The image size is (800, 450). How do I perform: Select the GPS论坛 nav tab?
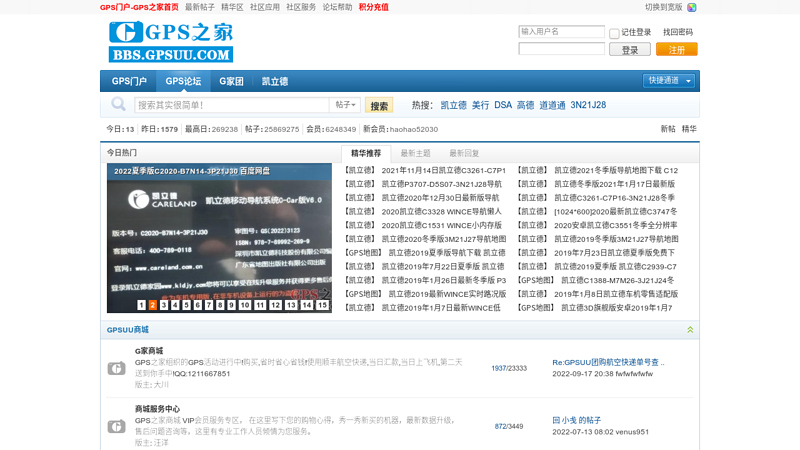tap(183, 81)
